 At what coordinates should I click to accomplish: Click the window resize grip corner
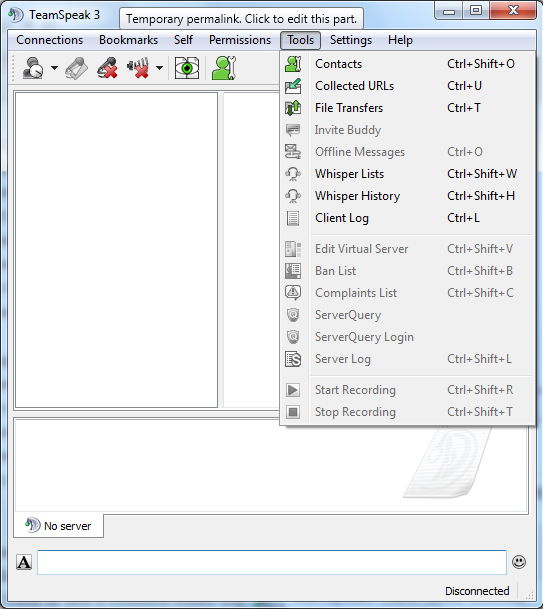click(529, 595)
